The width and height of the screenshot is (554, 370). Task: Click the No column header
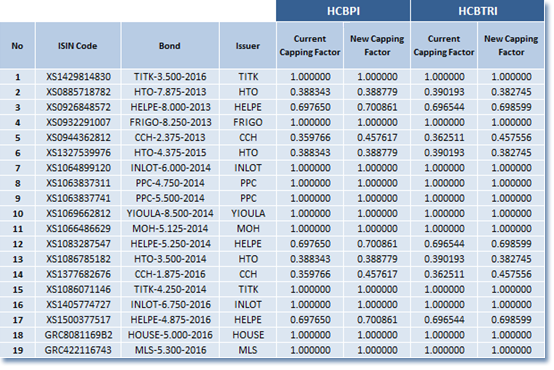click(17, 46)
